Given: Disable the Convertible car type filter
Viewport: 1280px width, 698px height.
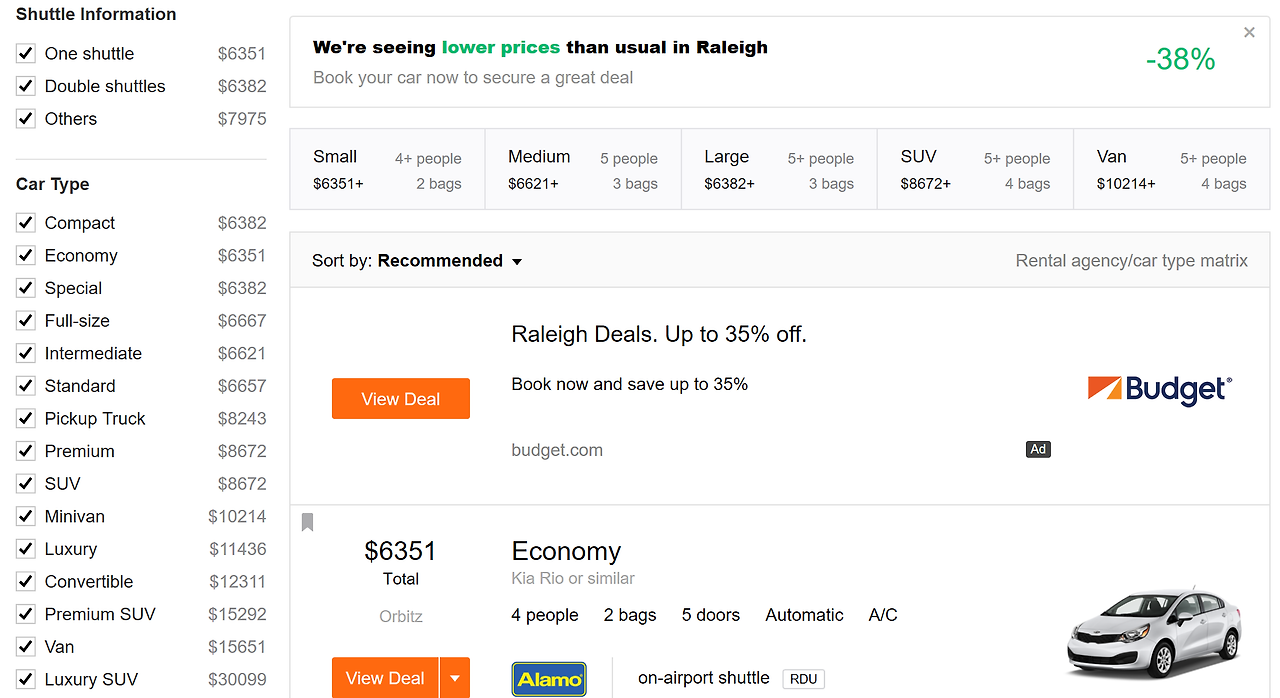Looking at the screenshot, I should (26, 582).
